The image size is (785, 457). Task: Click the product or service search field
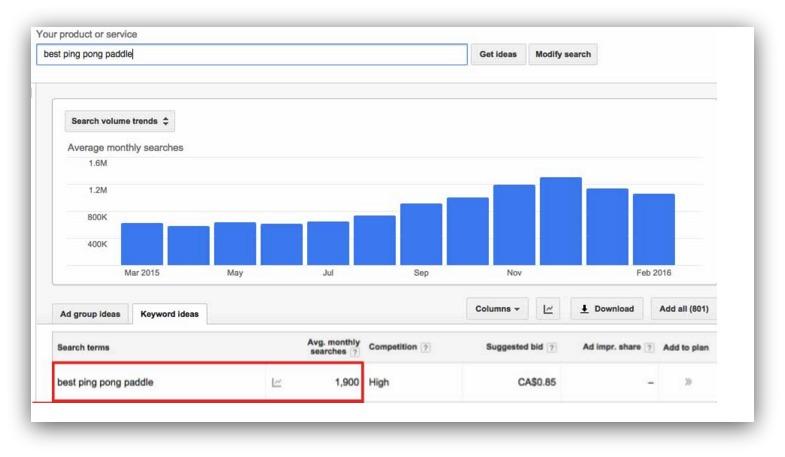[252, 54]
